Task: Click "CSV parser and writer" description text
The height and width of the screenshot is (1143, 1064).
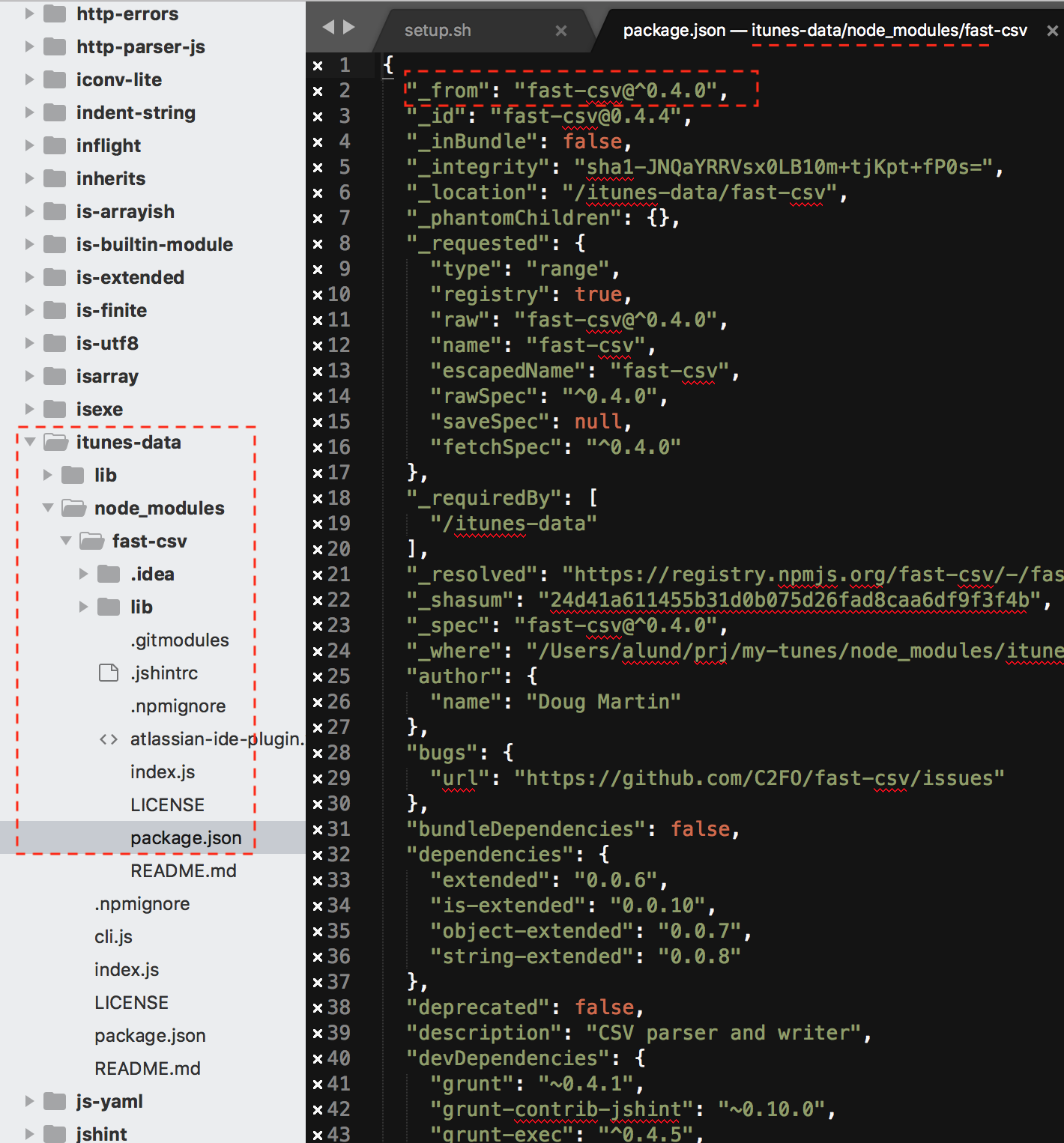Action: pyautogui.click(x=724, y=1033)
